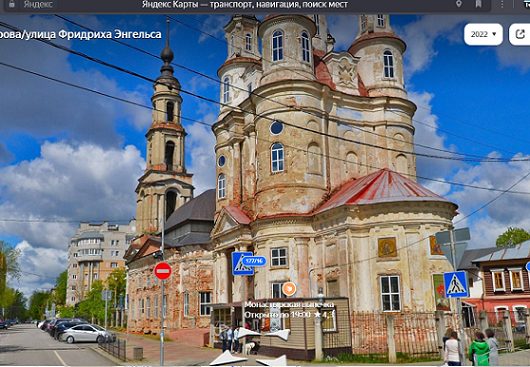Click the location pin icon in the address bar
Screen dimensions: 530x367
[x=459, y=4]
